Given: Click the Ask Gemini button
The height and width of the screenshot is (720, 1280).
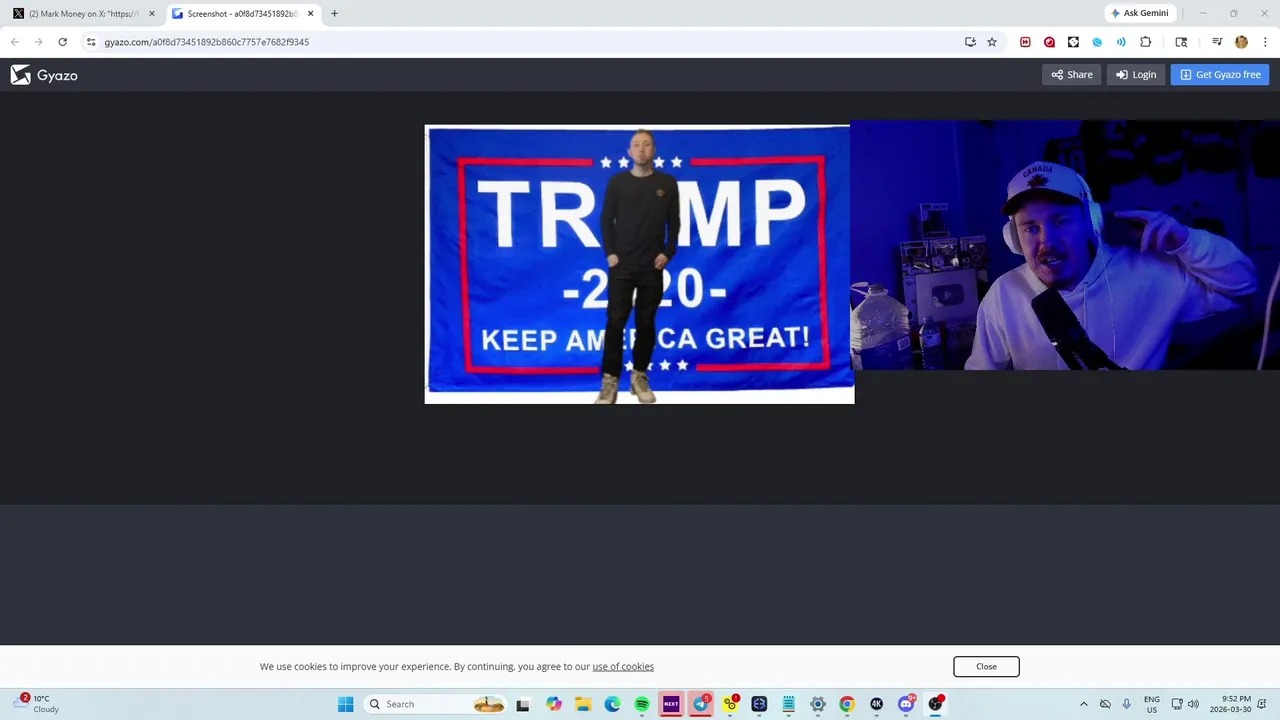Looking at the screenshot, I should pos(1140,14).
